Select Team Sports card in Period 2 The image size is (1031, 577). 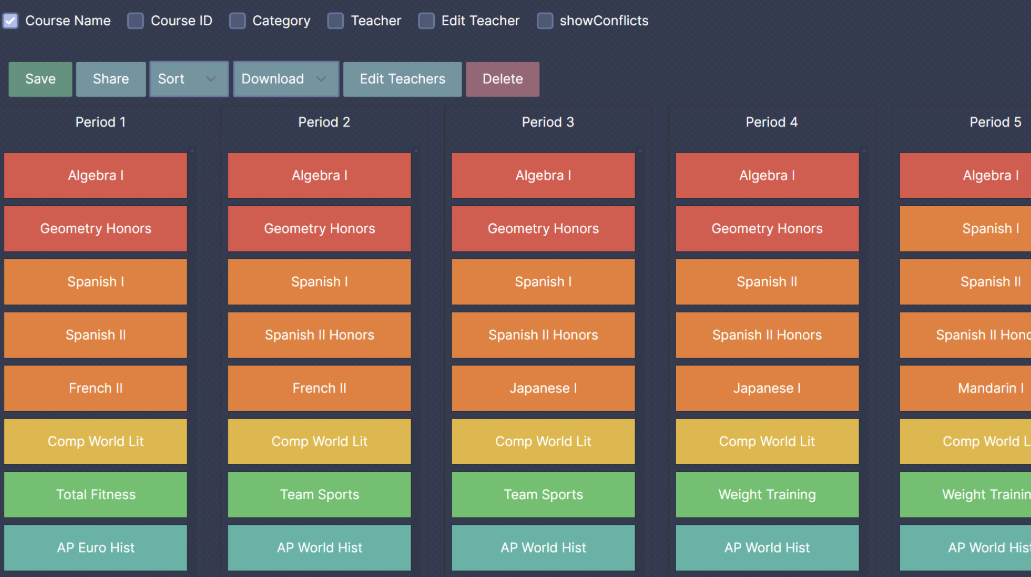coord(320,495)
